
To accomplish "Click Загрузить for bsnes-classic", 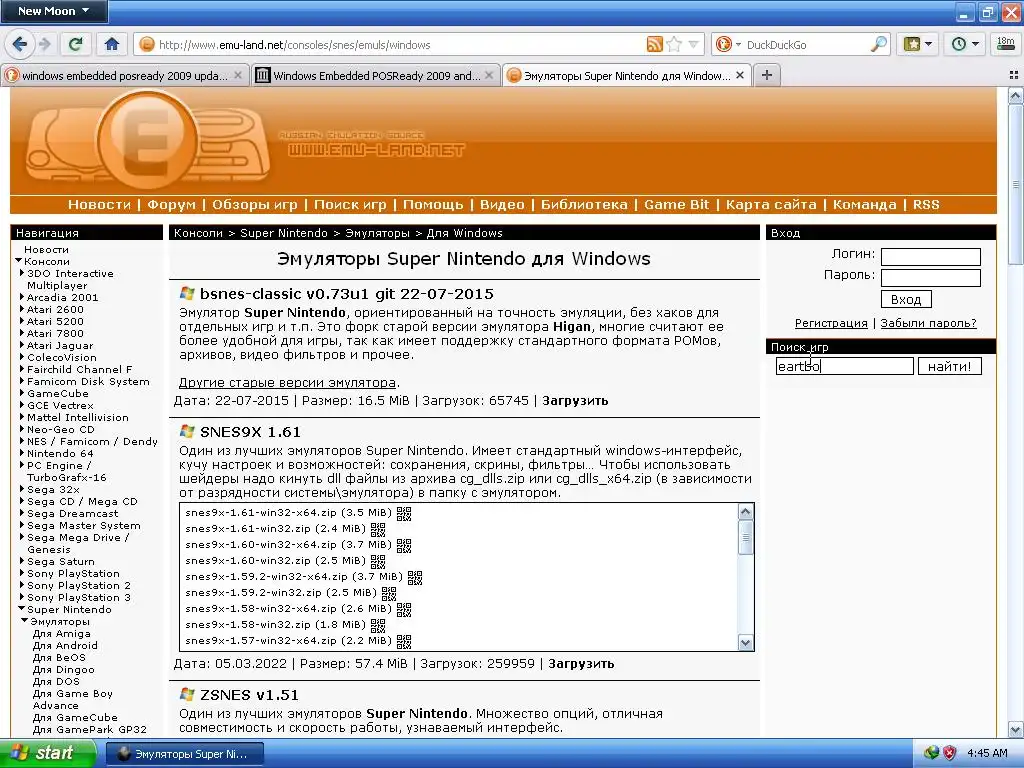I will pos(575,401).
